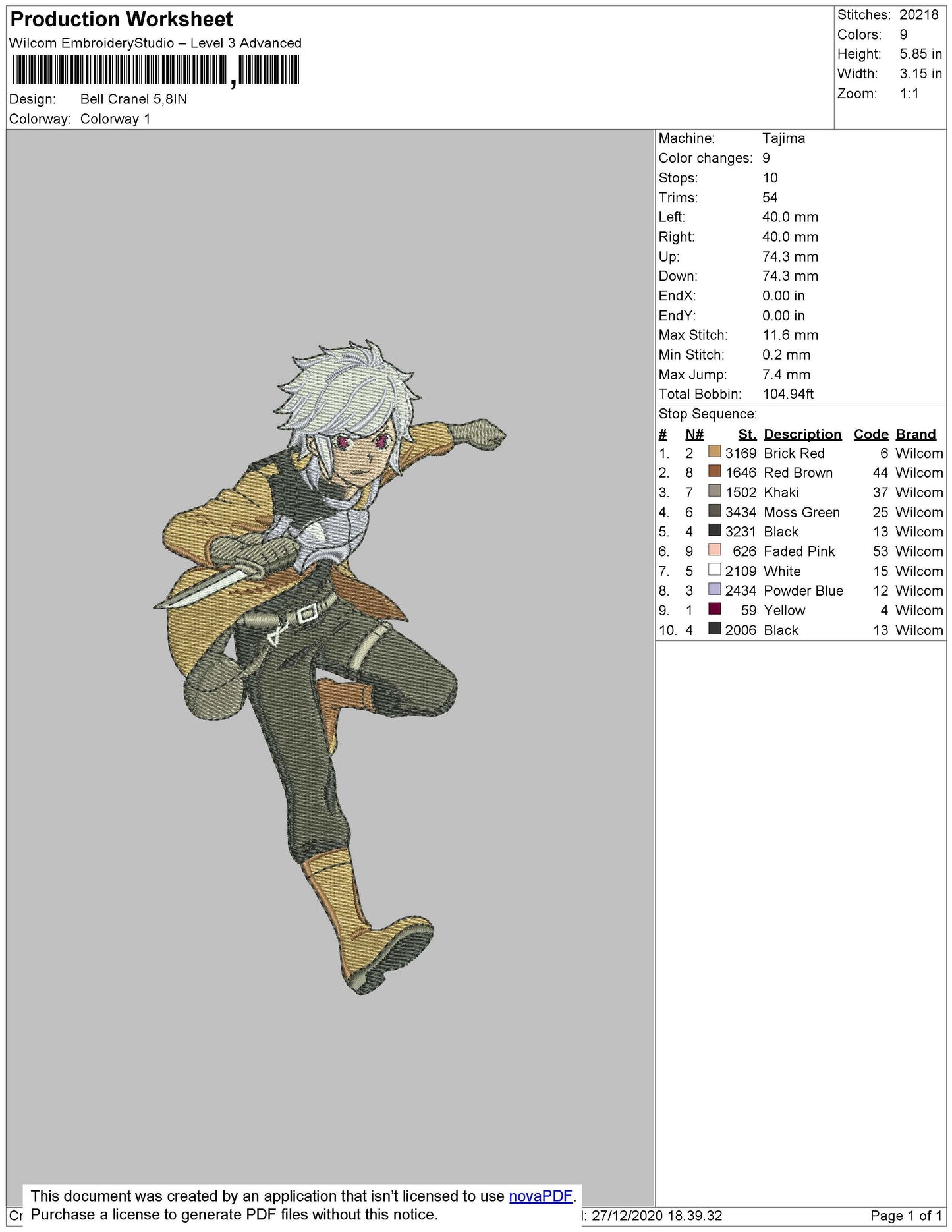Click the Black swatch with stitch count 2006

[714, 629]
